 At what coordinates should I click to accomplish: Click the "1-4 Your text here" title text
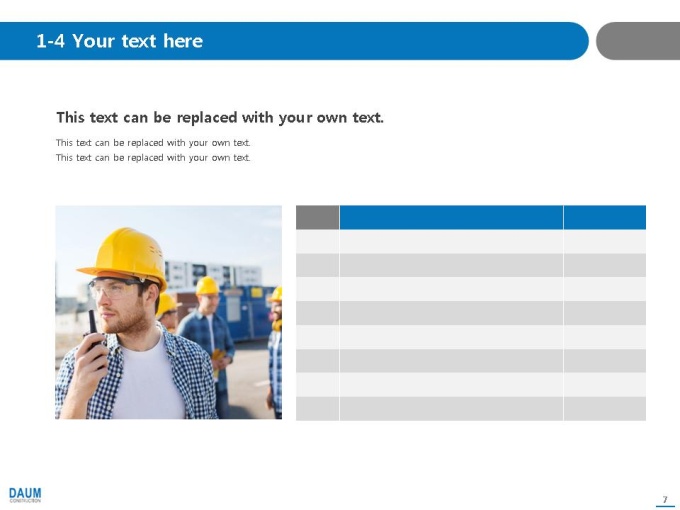pos(119,41)
